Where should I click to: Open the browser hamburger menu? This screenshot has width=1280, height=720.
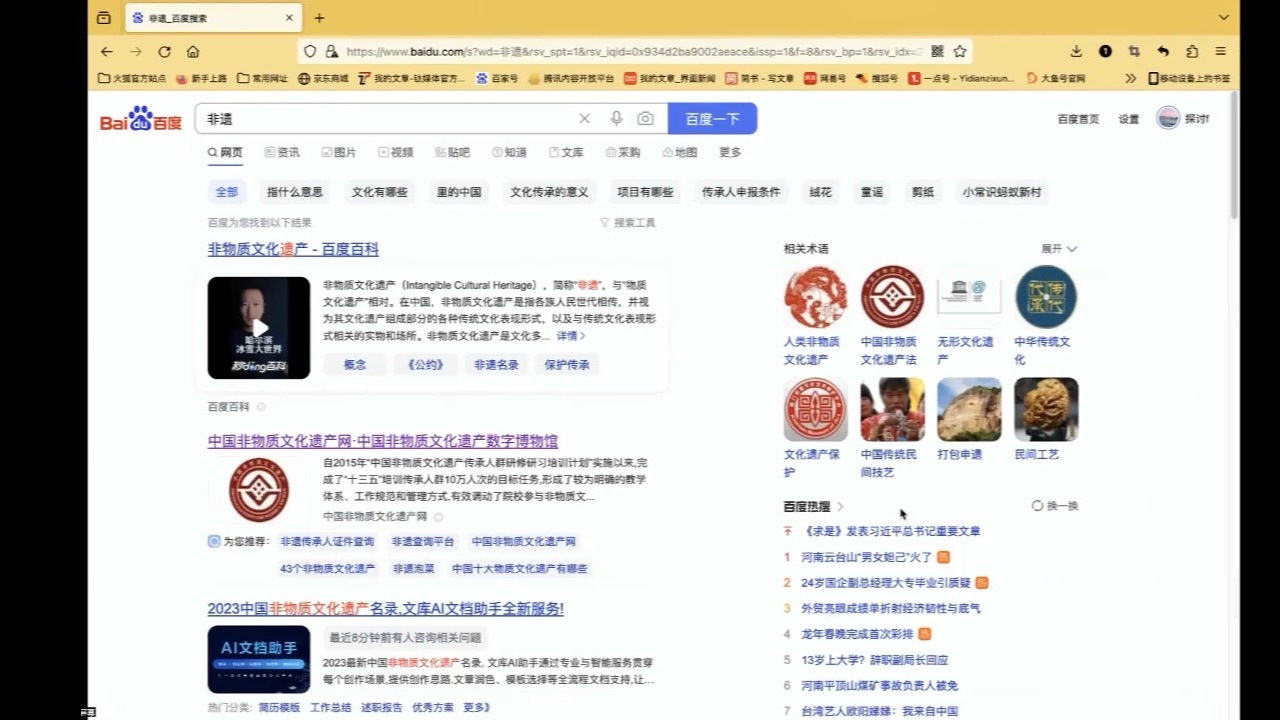pos(1221,51)
